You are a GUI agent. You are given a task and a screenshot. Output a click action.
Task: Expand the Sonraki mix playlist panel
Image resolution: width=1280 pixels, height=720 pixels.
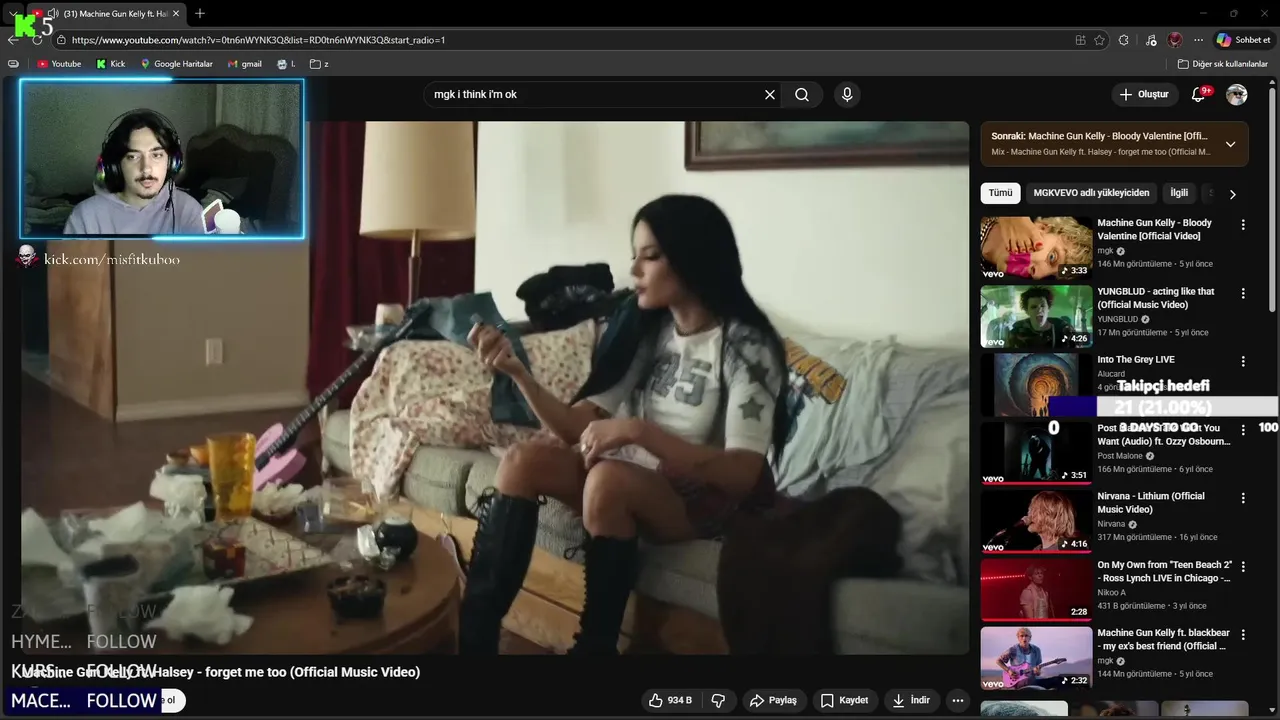1230,144
